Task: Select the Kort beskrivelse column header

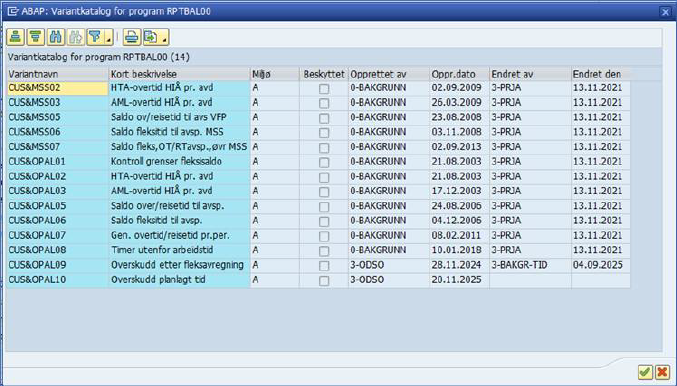Action: 179,74
